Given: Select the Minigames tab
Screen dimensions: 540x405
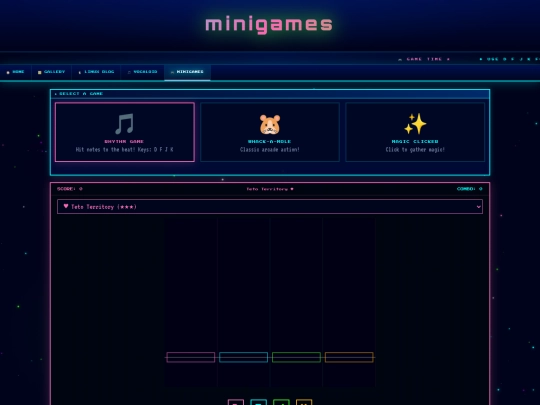Looking at the screenshot, I should (187, 72).
